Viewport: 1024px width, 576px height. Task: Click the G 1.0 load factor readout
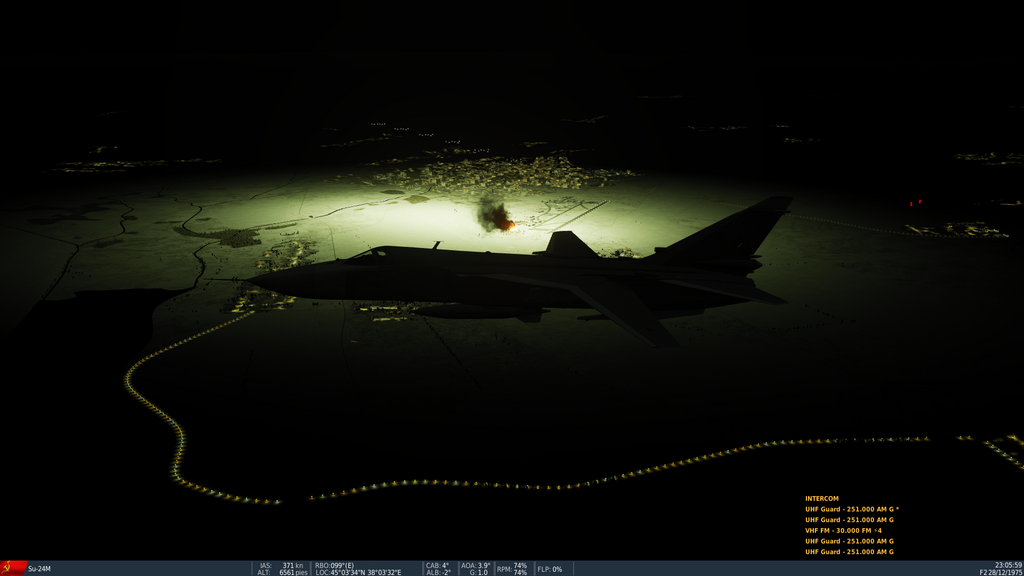click(x=479, y=573)
